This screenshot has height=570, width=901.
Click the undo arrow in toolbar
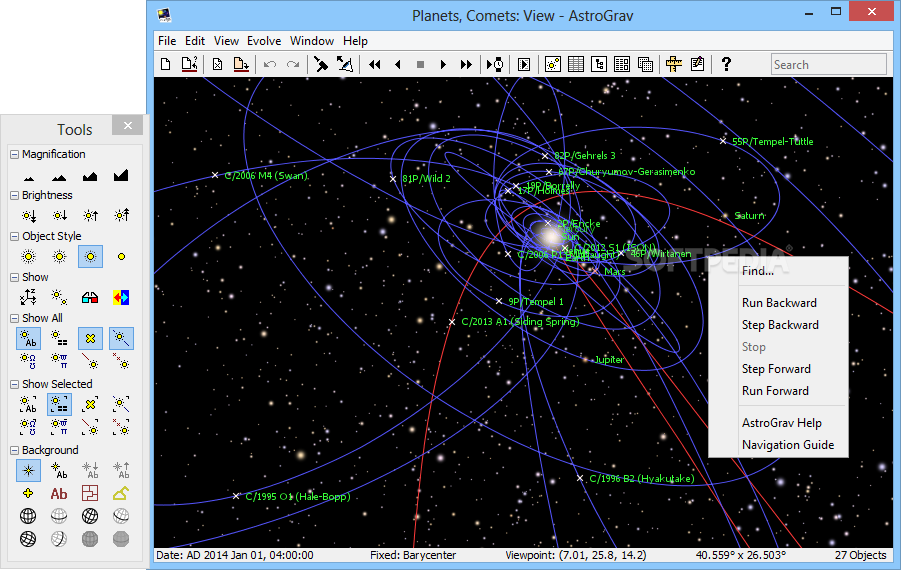pyautogui.click(x=269, y=64)
